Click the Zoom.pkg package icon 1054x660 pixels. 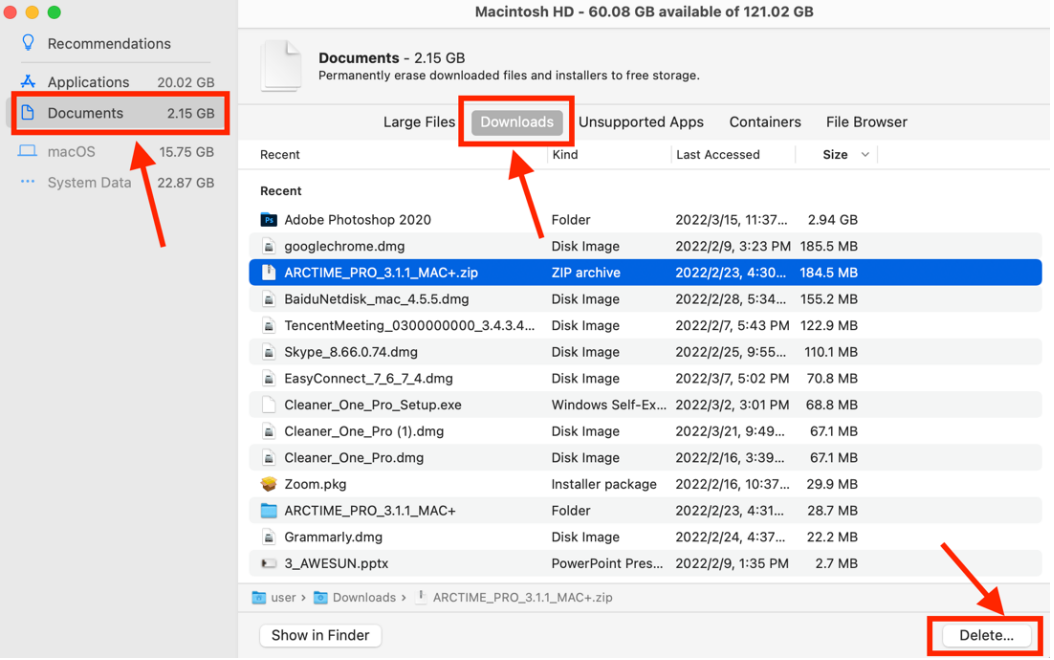tap(268, 484)
